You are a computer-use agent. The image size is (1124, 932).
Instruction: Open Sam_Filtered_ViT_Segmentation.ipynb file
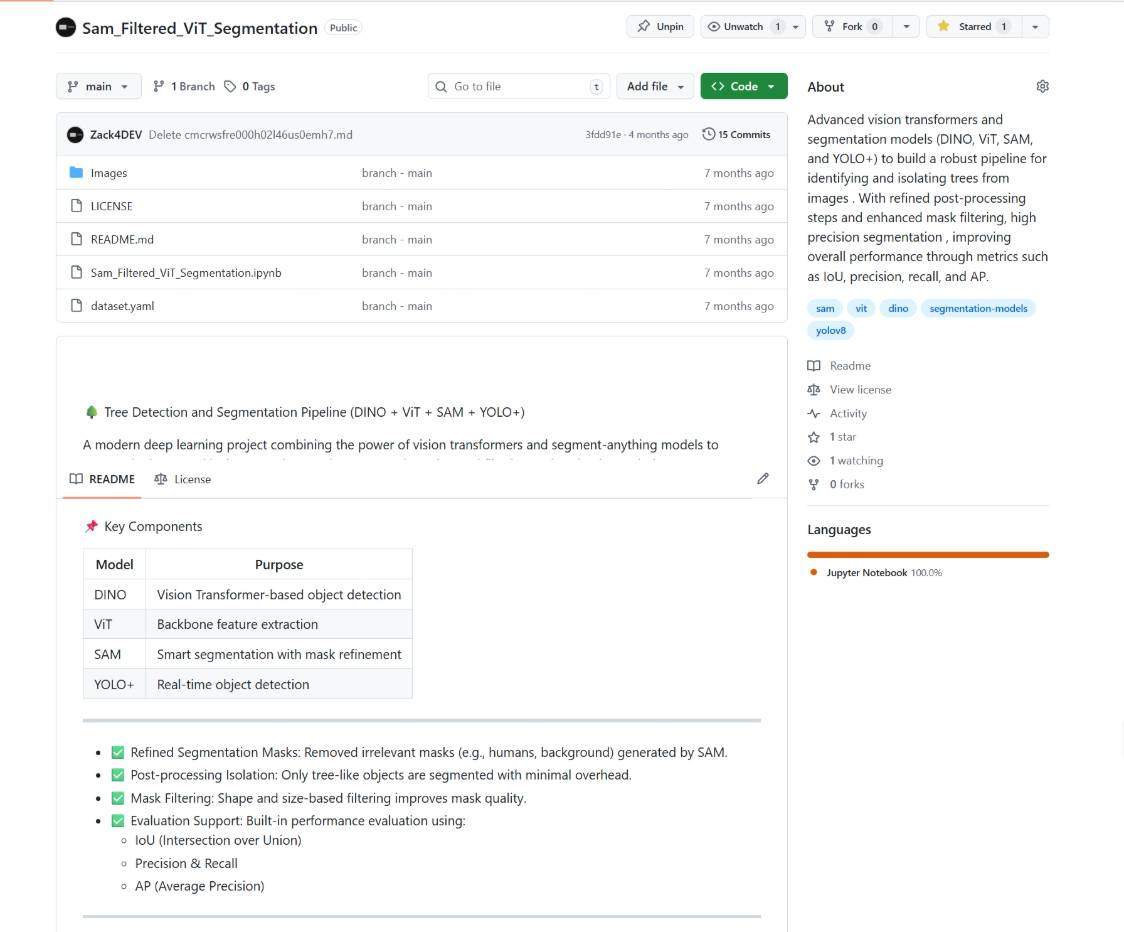(186, 272)
